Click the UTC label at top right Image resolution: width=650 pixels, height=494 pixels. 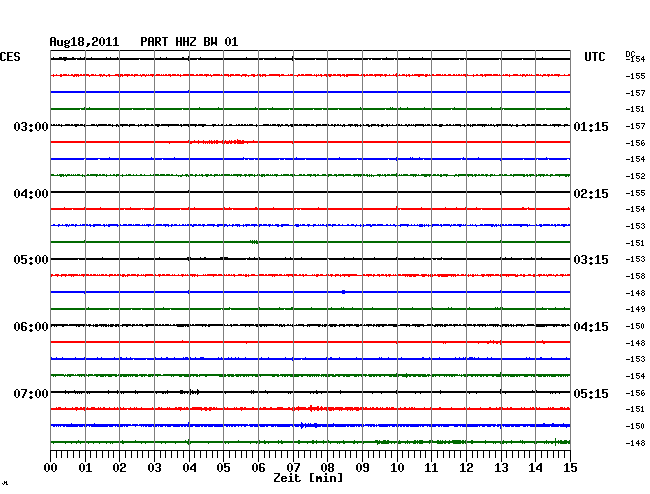tap(595, 57)
